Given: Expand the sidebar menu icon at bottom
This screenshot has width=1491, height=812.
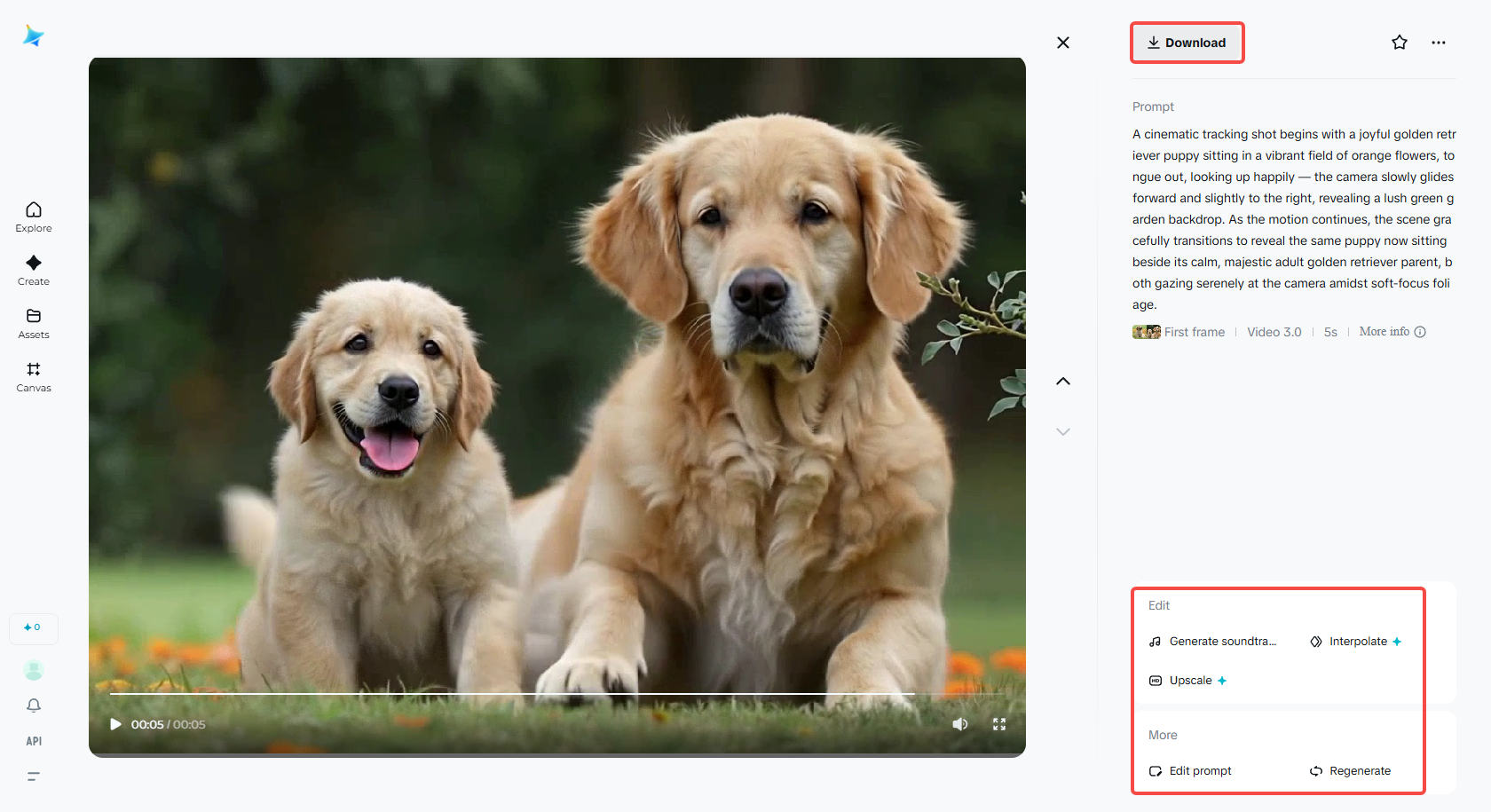Looking at the screenshot, I should (x=34, y=777).
